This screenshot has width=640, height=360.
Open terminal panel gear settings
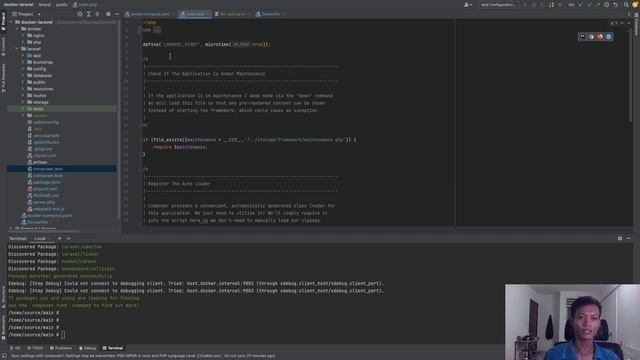pos(620,238)
